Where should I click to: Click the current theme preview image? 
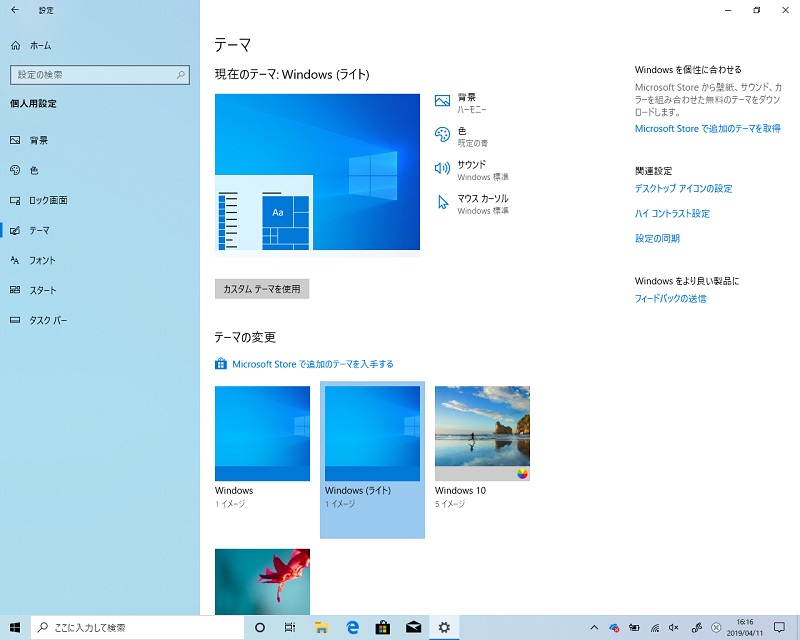(317, 172)
